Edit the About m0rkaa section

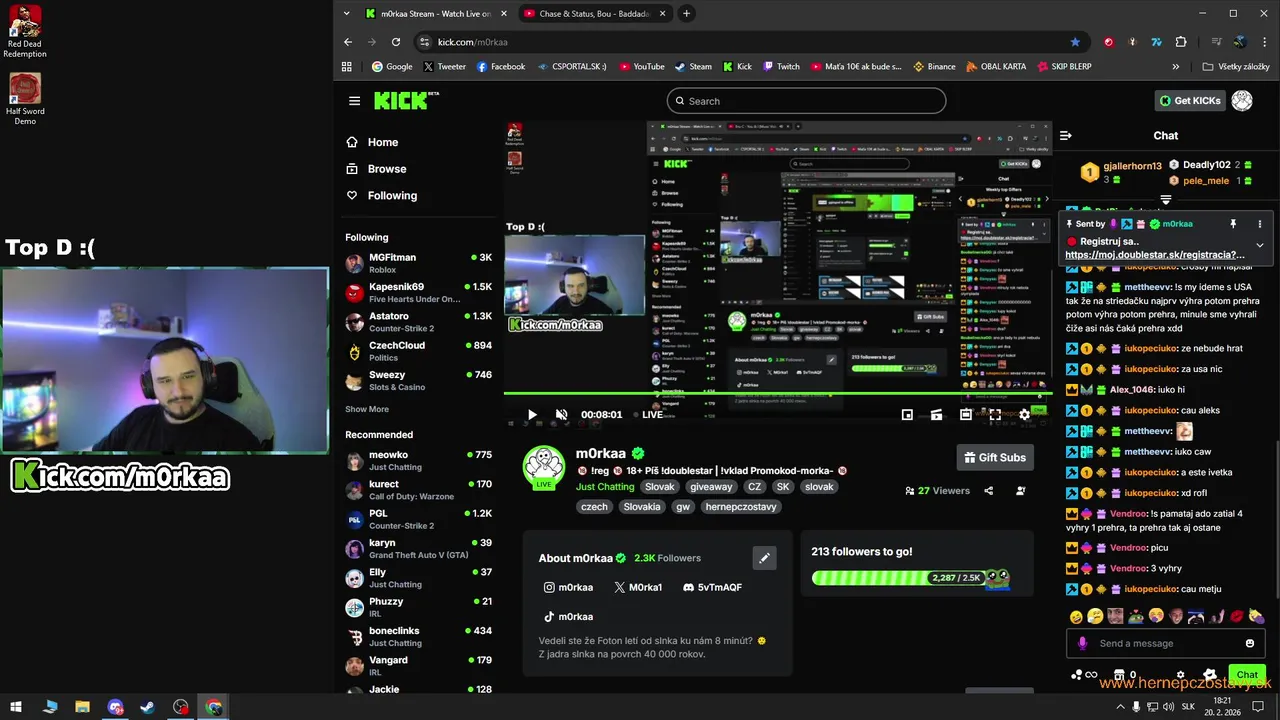[764, 558]
